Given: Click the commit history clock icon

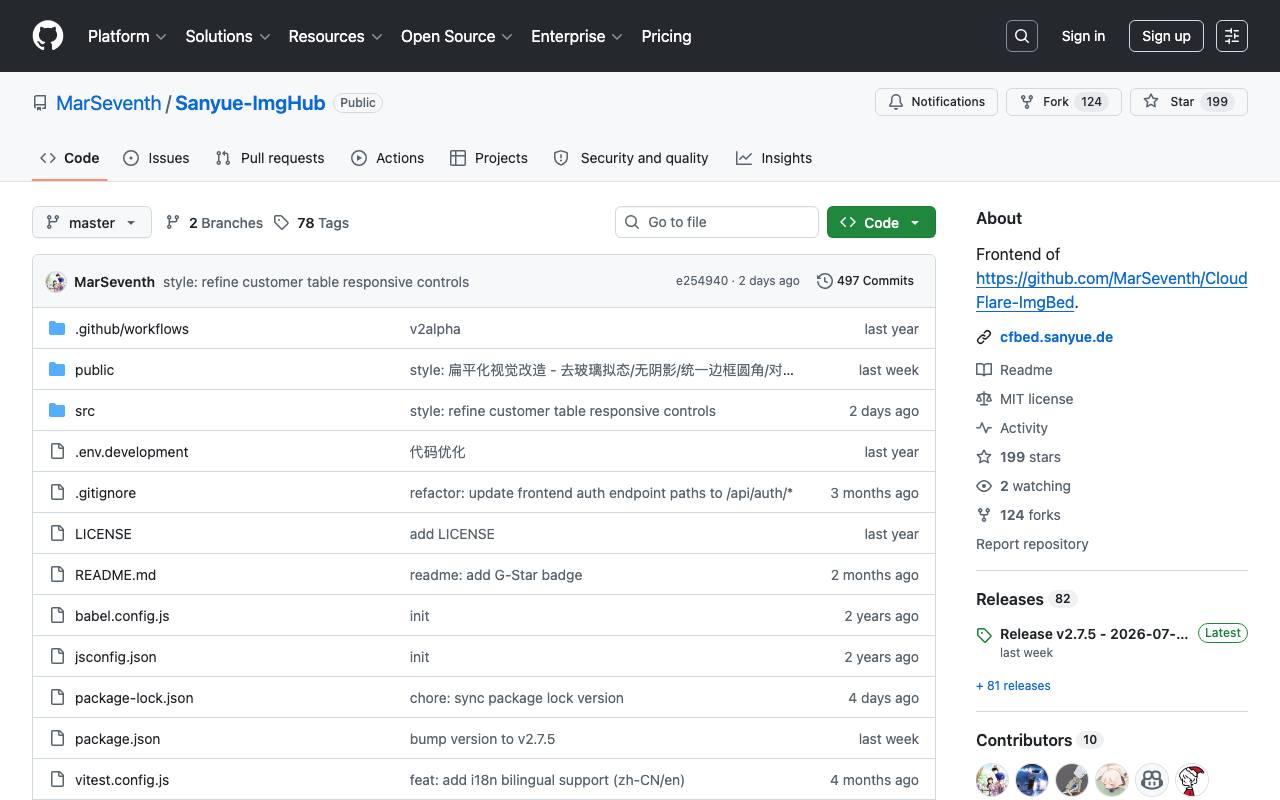Looking at the screenshot, I should [825, 281].
